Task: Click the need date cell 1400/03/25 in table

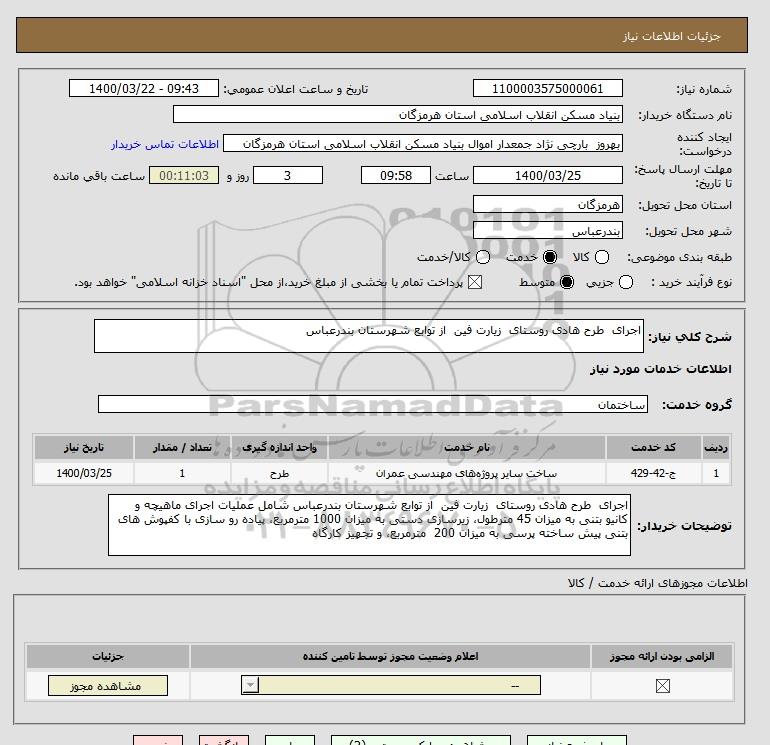Action: [x=84, y=473]
